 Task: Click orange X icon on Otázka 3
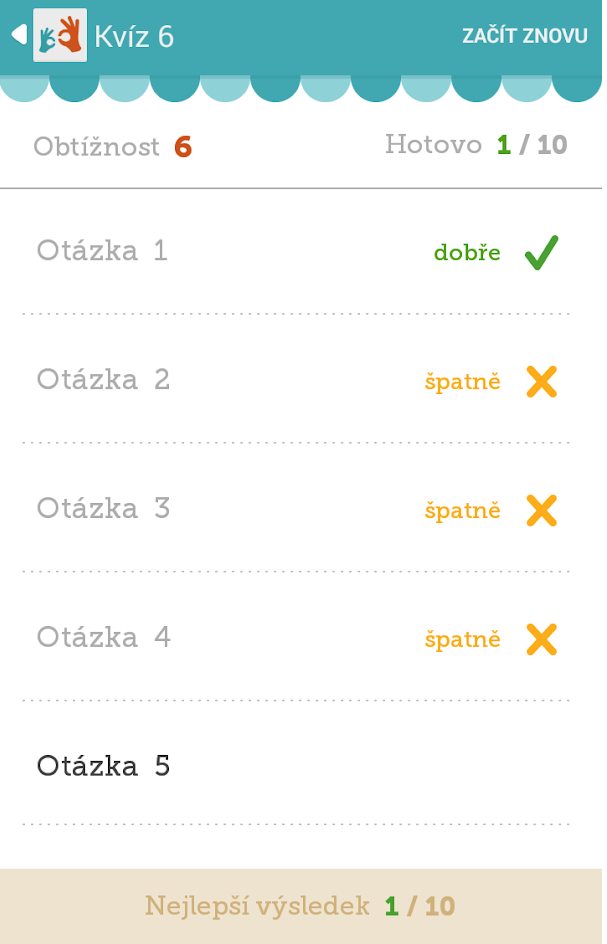541,510
